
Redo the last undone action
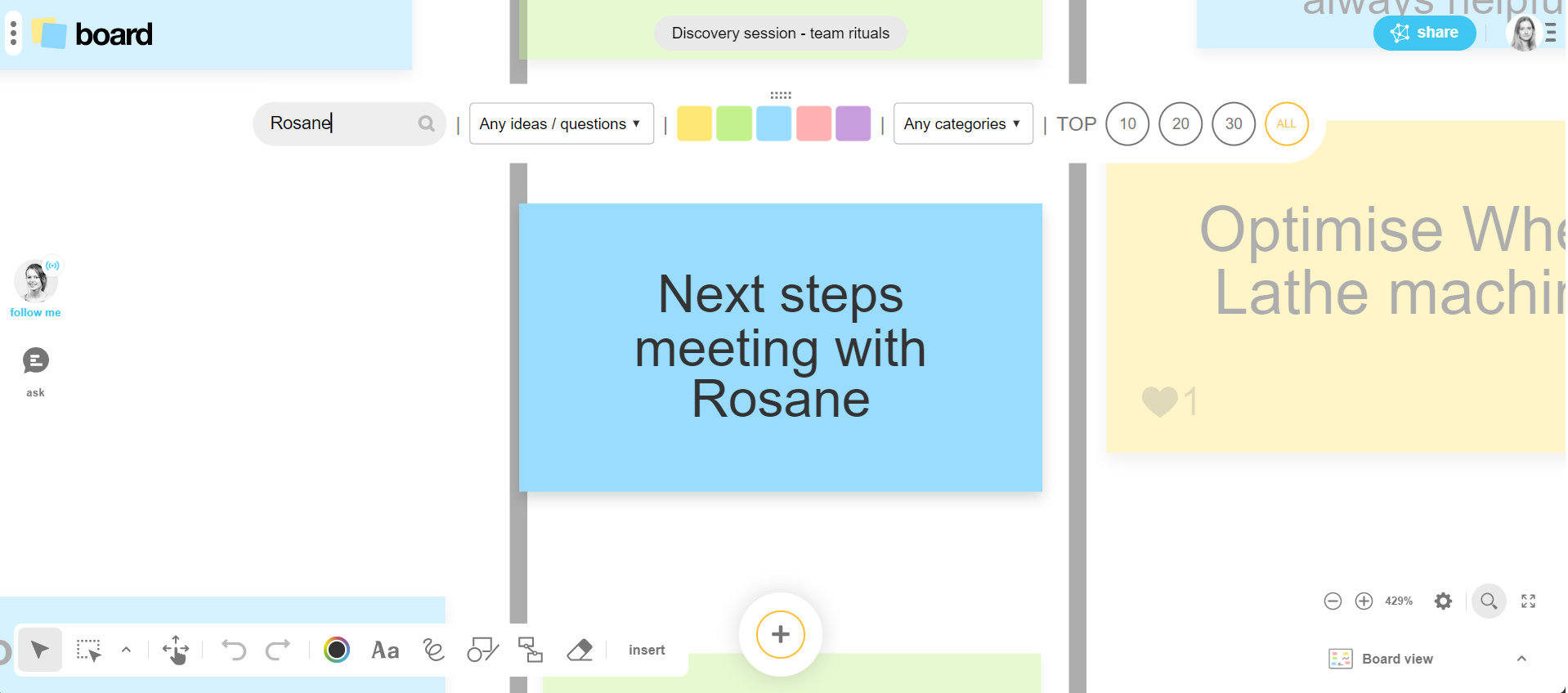(x=278, y=651)
